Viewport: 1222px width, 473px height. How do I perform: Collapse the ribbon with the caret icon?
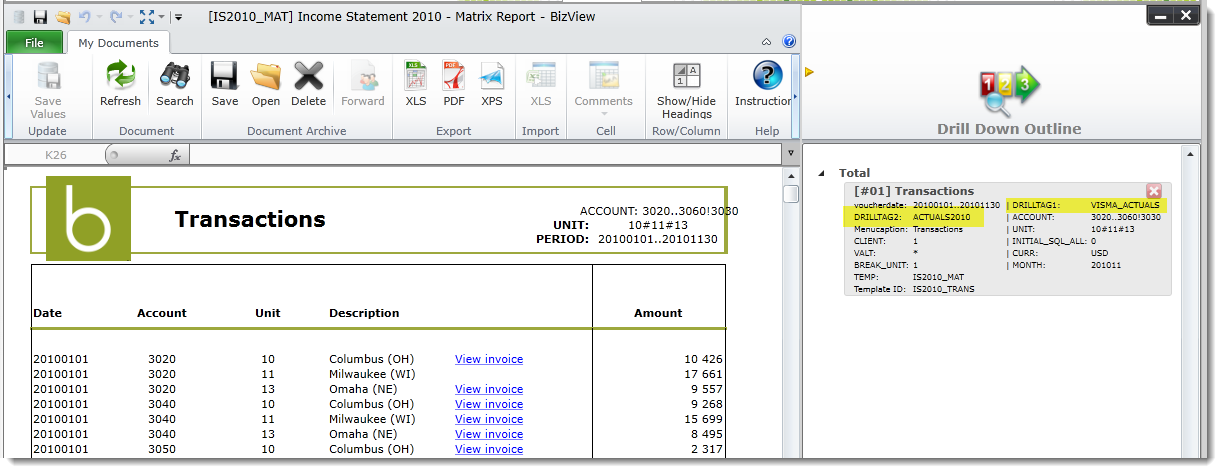[x=766, y=42]
